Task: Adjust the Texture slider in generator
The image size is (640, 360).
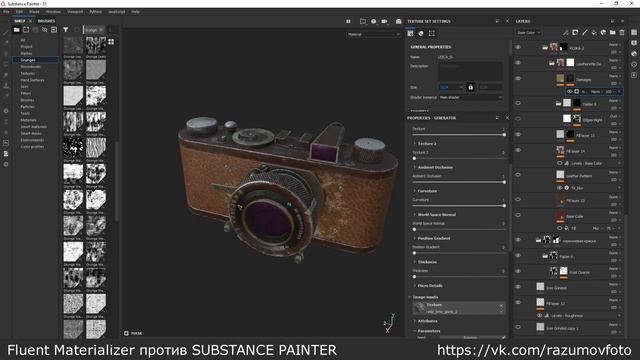Action: [459, 135]
